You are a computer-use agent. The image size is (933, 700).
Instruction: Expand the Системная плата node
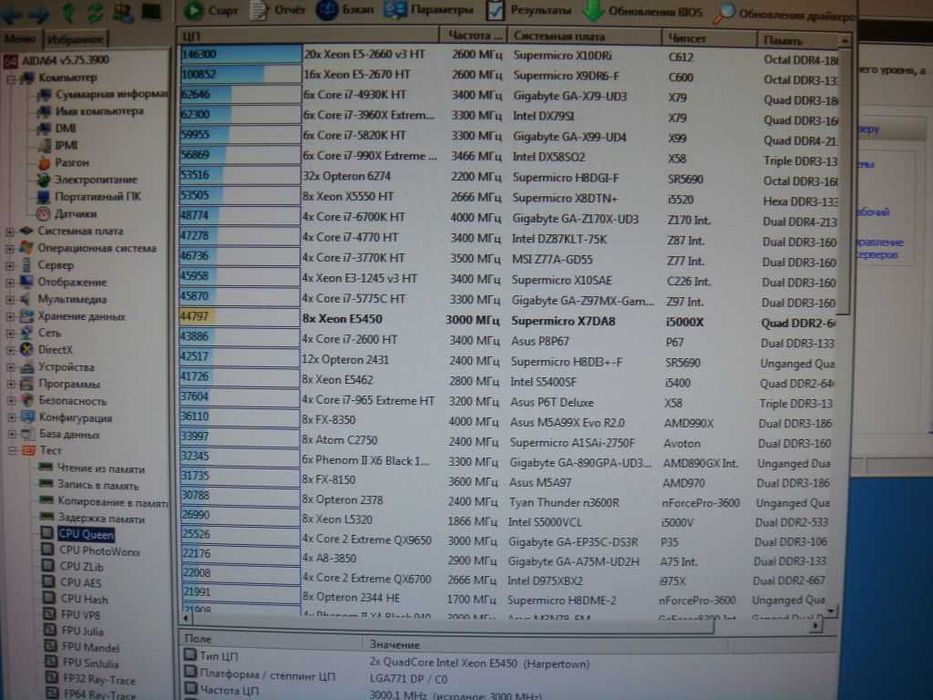[x=10, y=232]
